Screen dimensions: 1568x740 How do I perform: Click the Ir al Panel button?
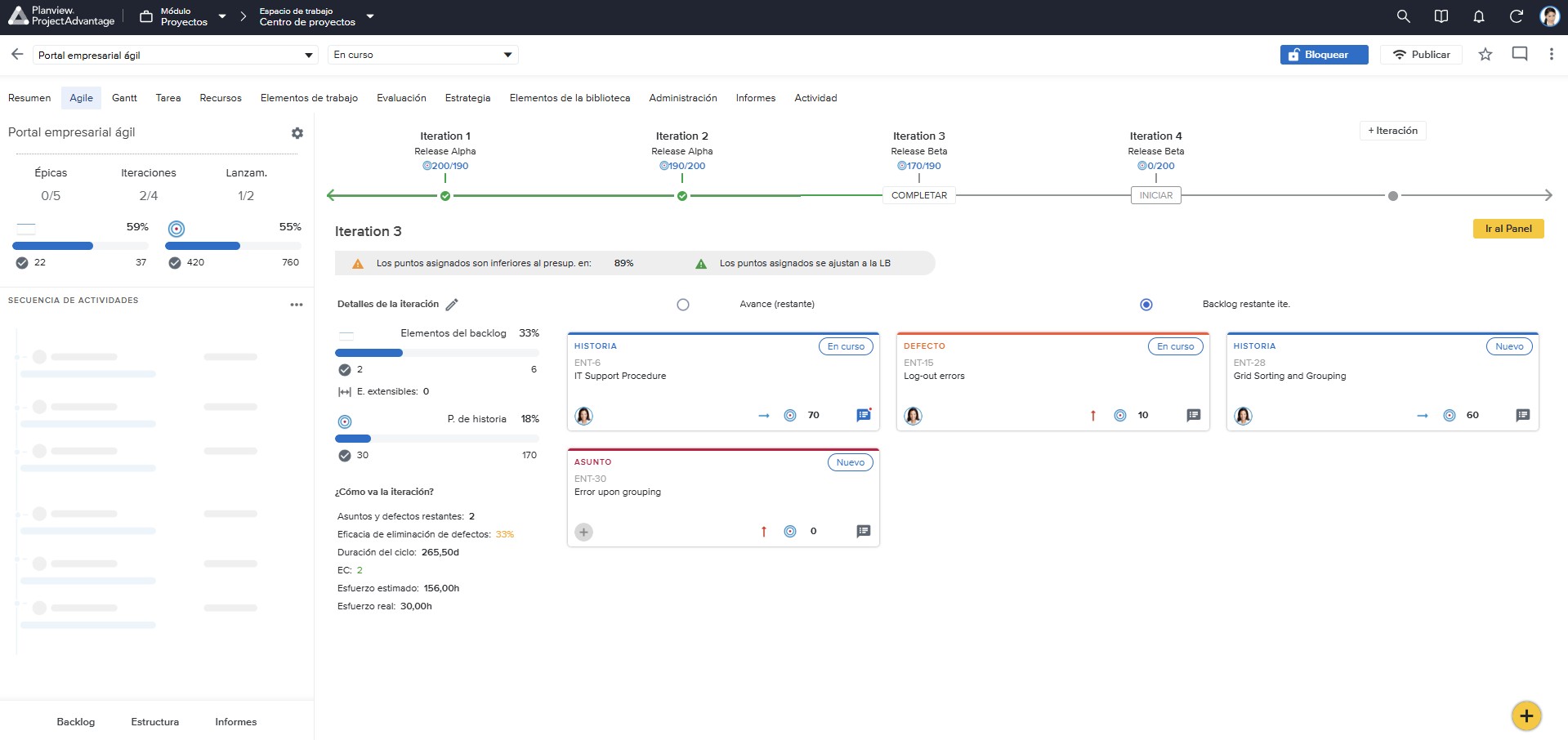(x=1508, y=229)
